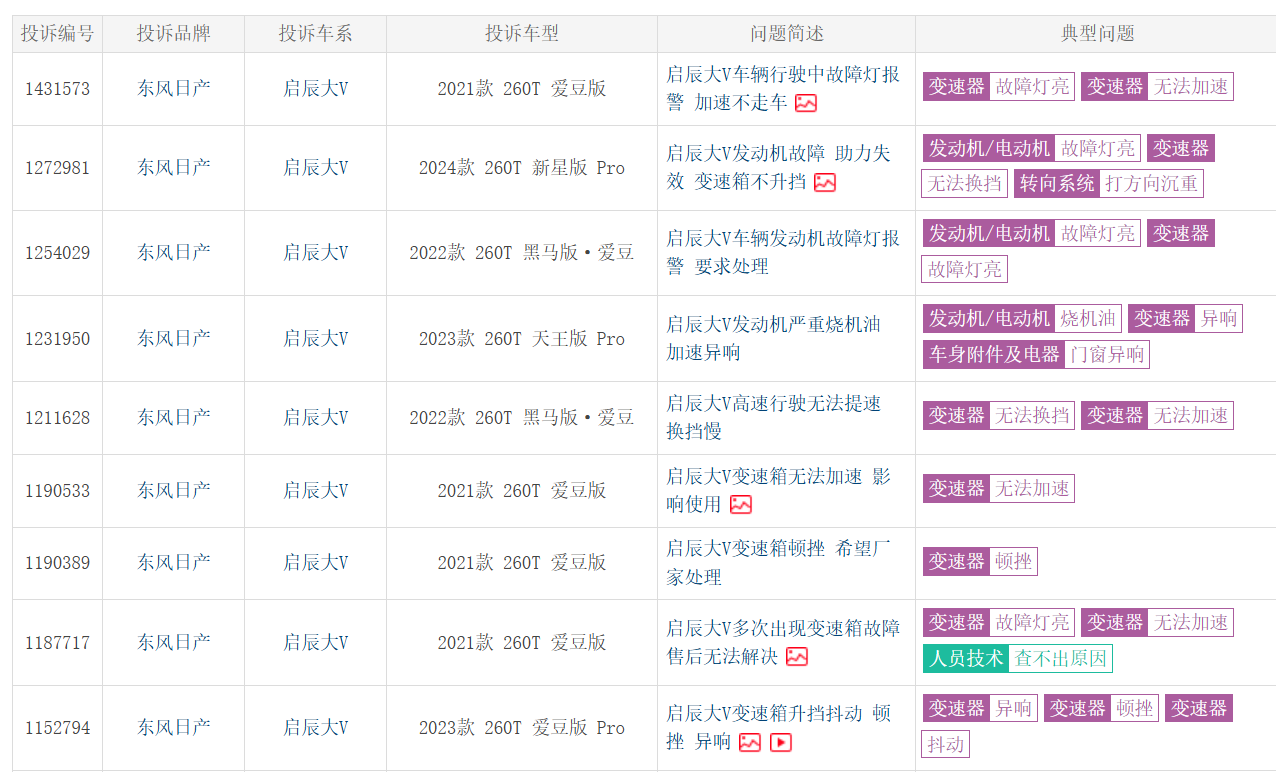Click 变速器 无法加速 tag in row 1431573
Screen dimensions: 1276x772
tap(1157, 86)
